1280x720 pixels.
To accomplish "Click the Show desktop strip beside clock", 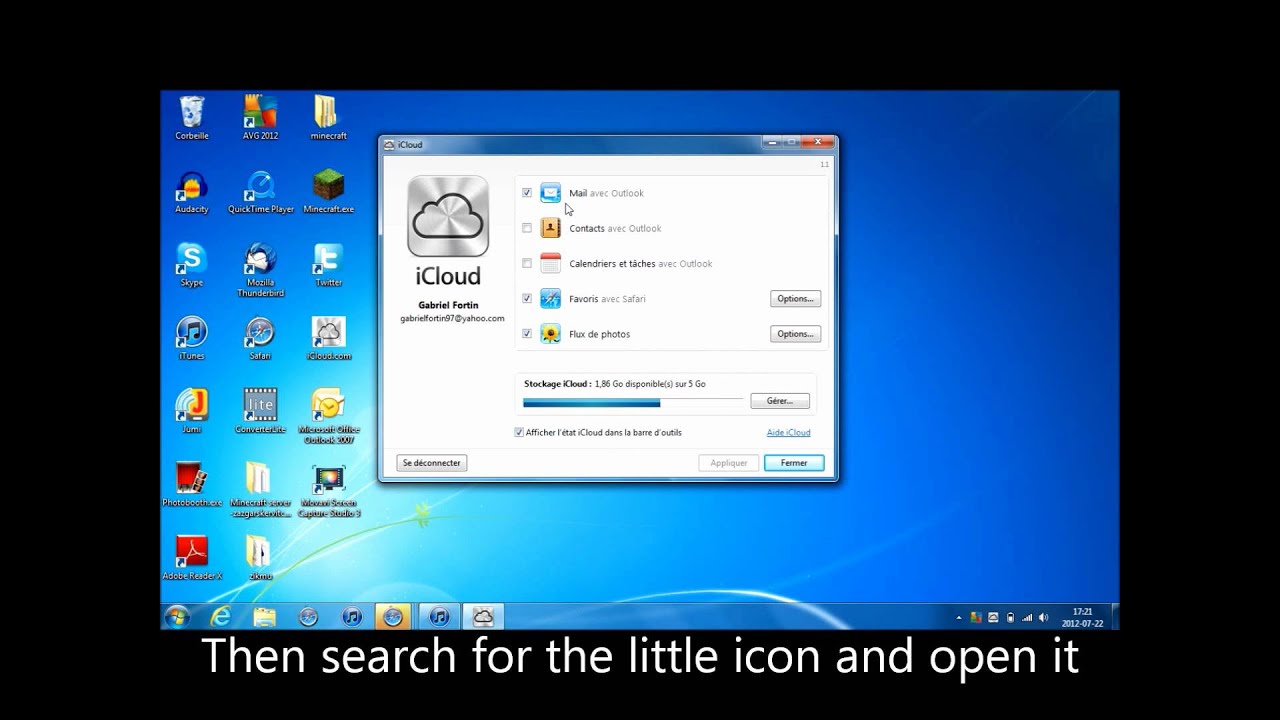I will click(x=1114, y=617).
